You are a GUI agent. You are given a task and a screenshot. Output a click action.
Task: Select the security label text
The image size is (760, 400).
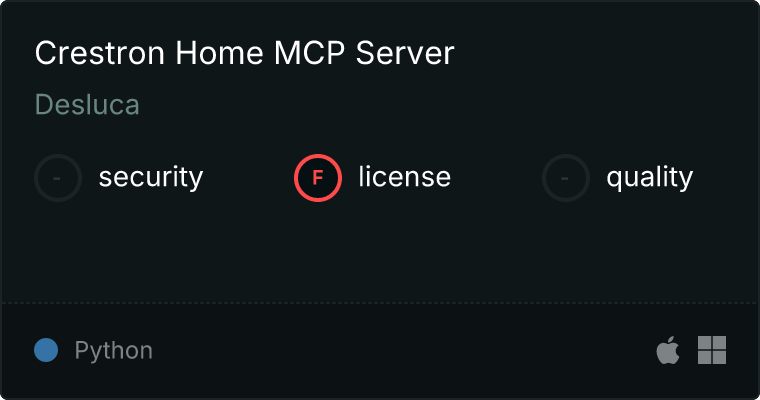point(151,177)
